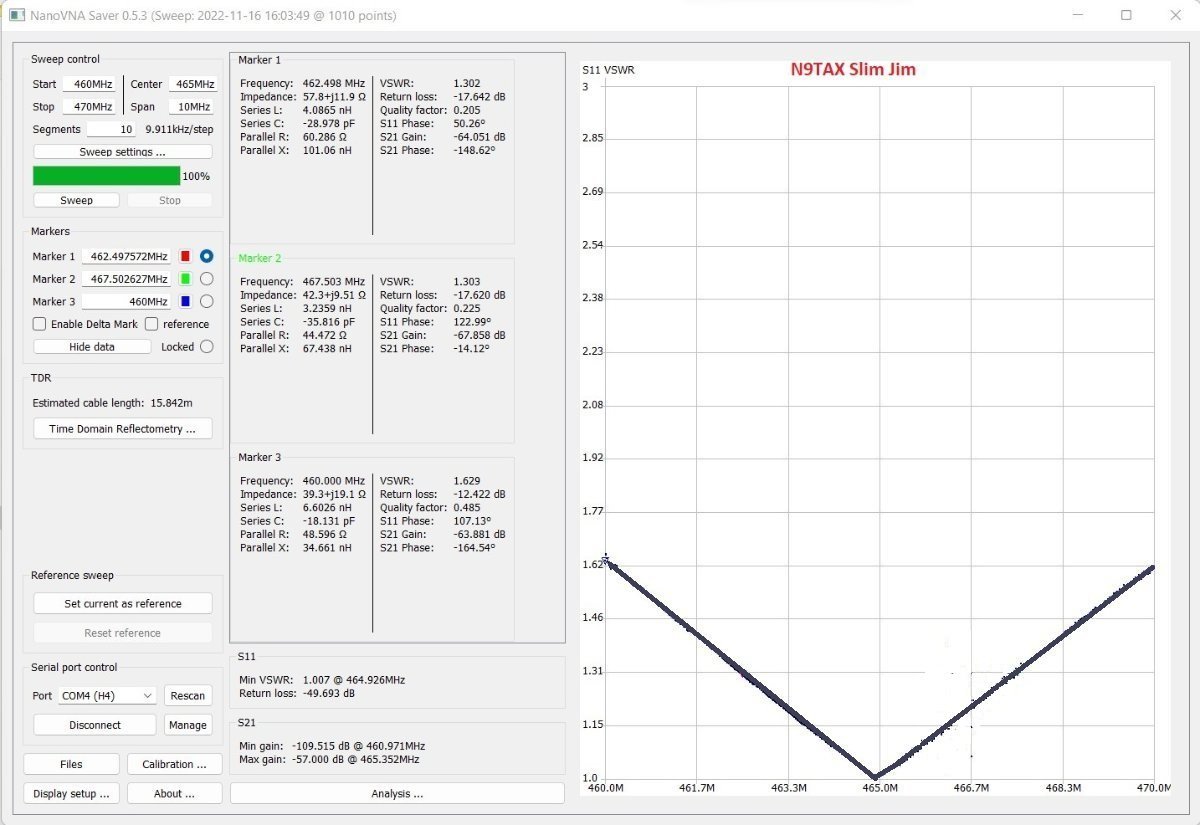
Task: Click the green Marker 2 color swatch
Action: [x=185, y=279]
